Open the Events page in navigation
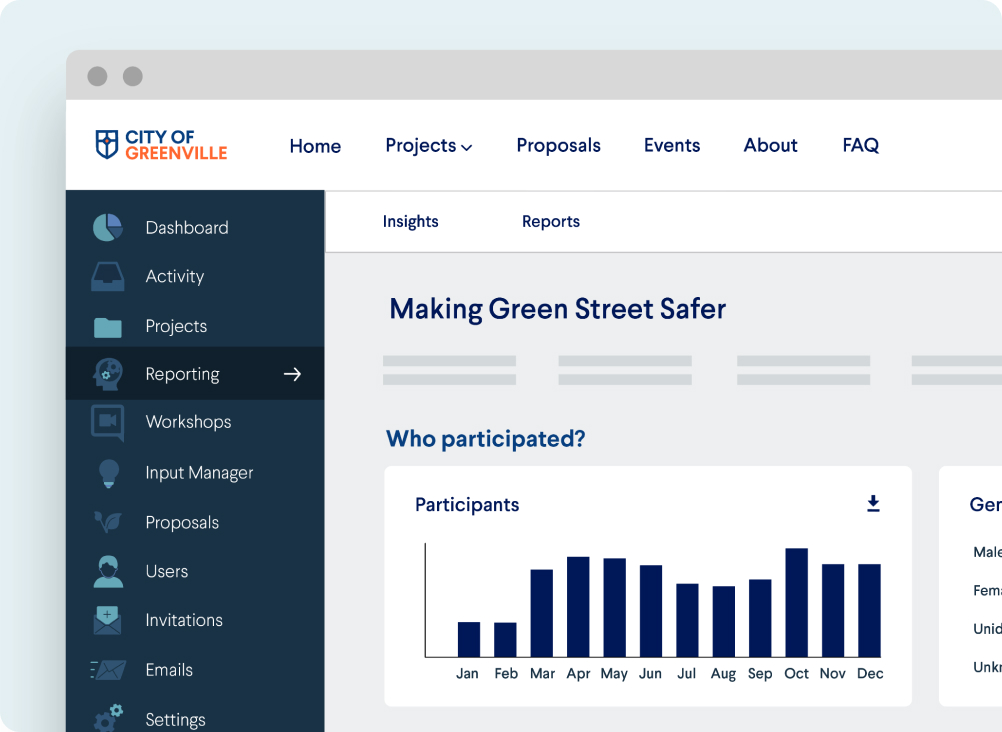The height and width of the screenshot is (732, 1002). (671, 146)
